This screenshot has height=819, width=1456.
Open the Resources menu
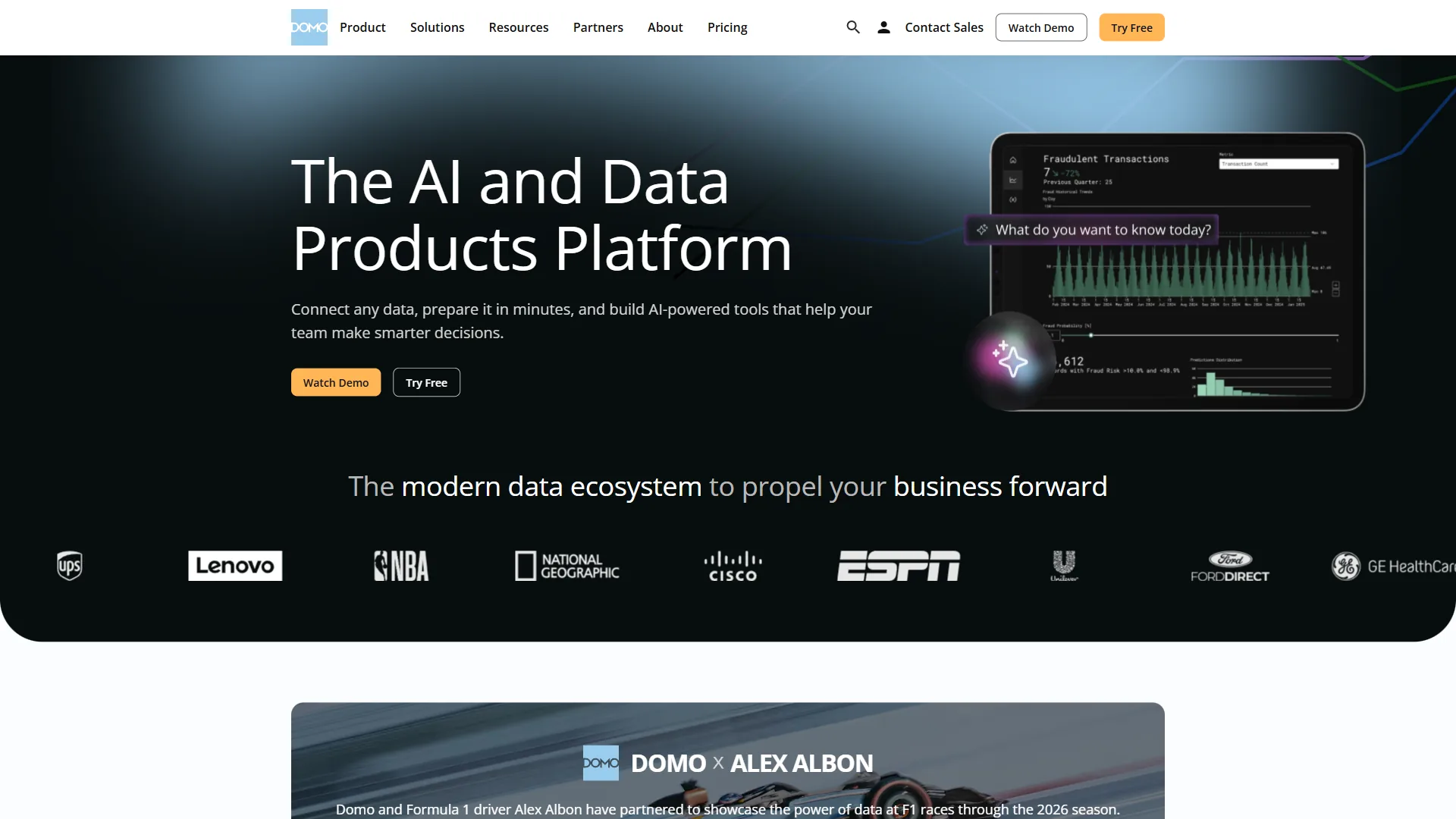(519, 27)
